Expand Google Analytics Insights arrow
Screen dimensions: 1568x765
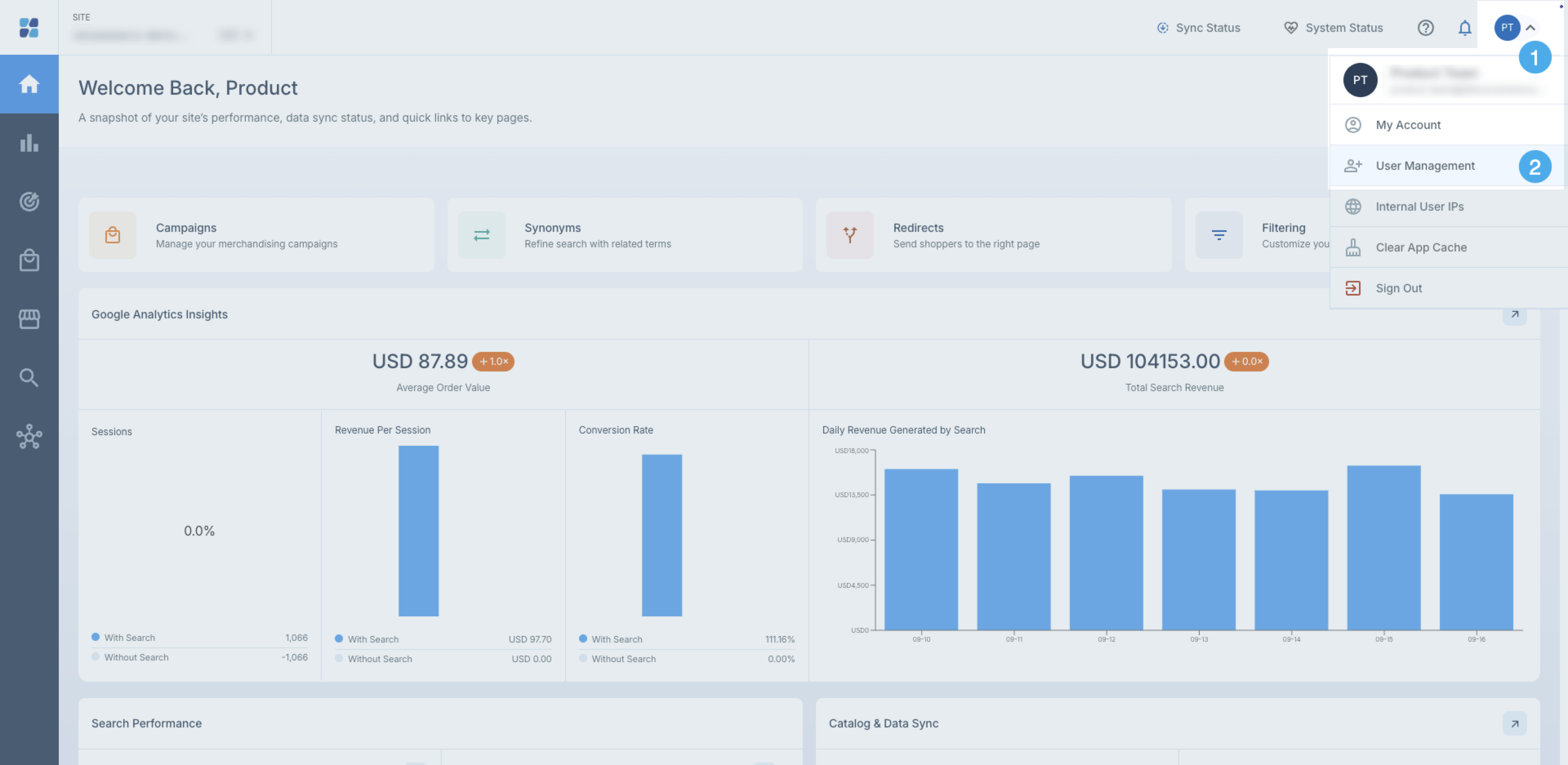[1515, 314]
